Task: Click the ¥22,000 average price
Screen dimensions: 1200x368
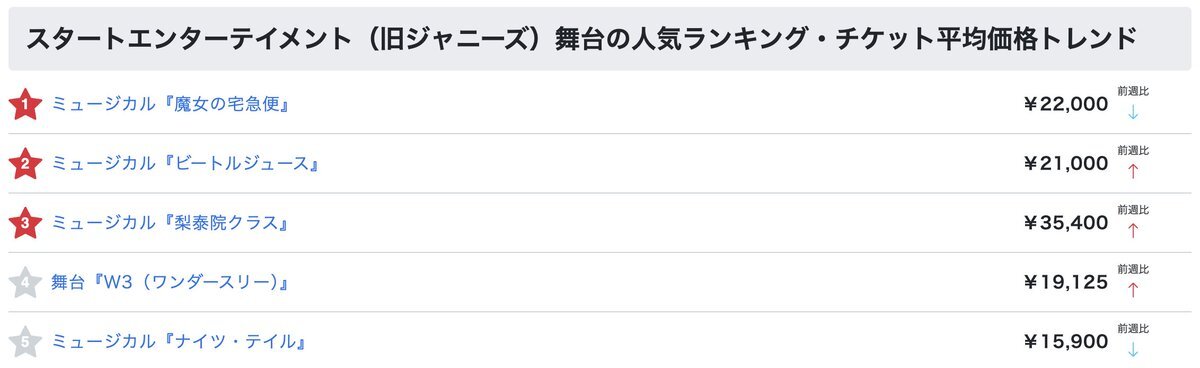Action: pos(1066,104)
